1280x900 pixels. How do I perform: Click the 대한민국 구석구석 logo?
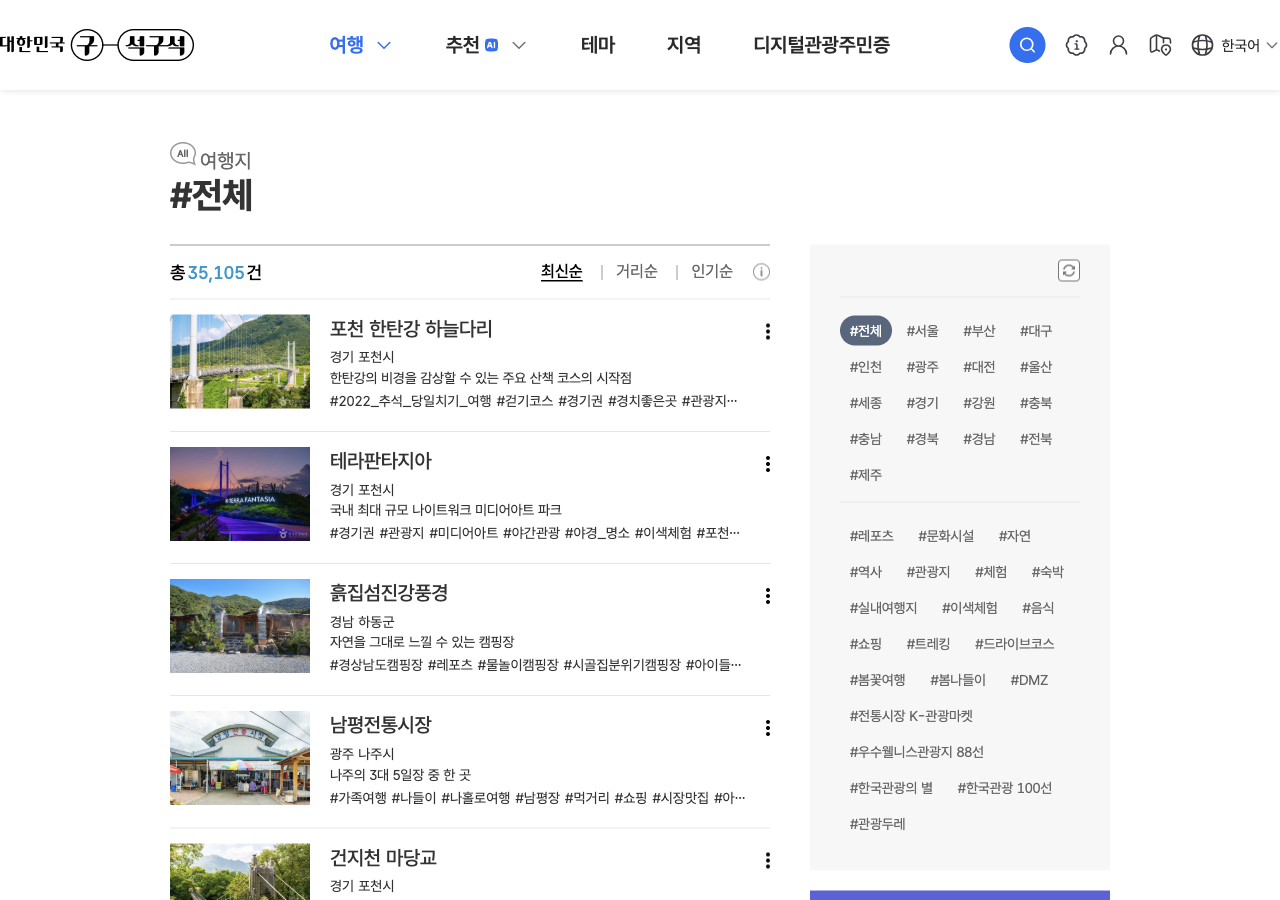(x=96, y=45)
